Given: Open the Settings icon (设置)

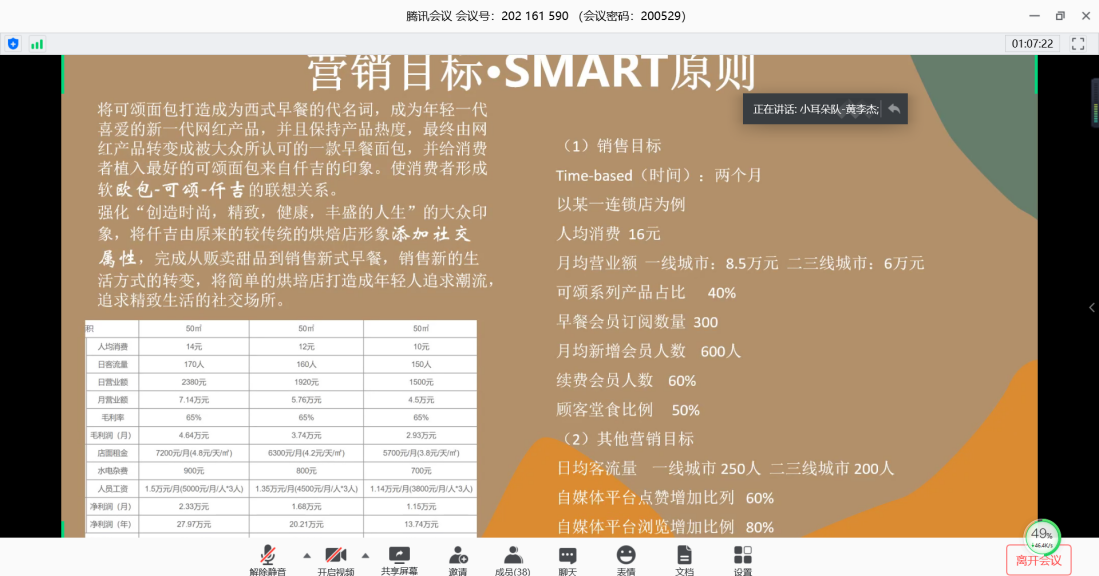Looking at the screenshot, I should click(x=742, y=555).
